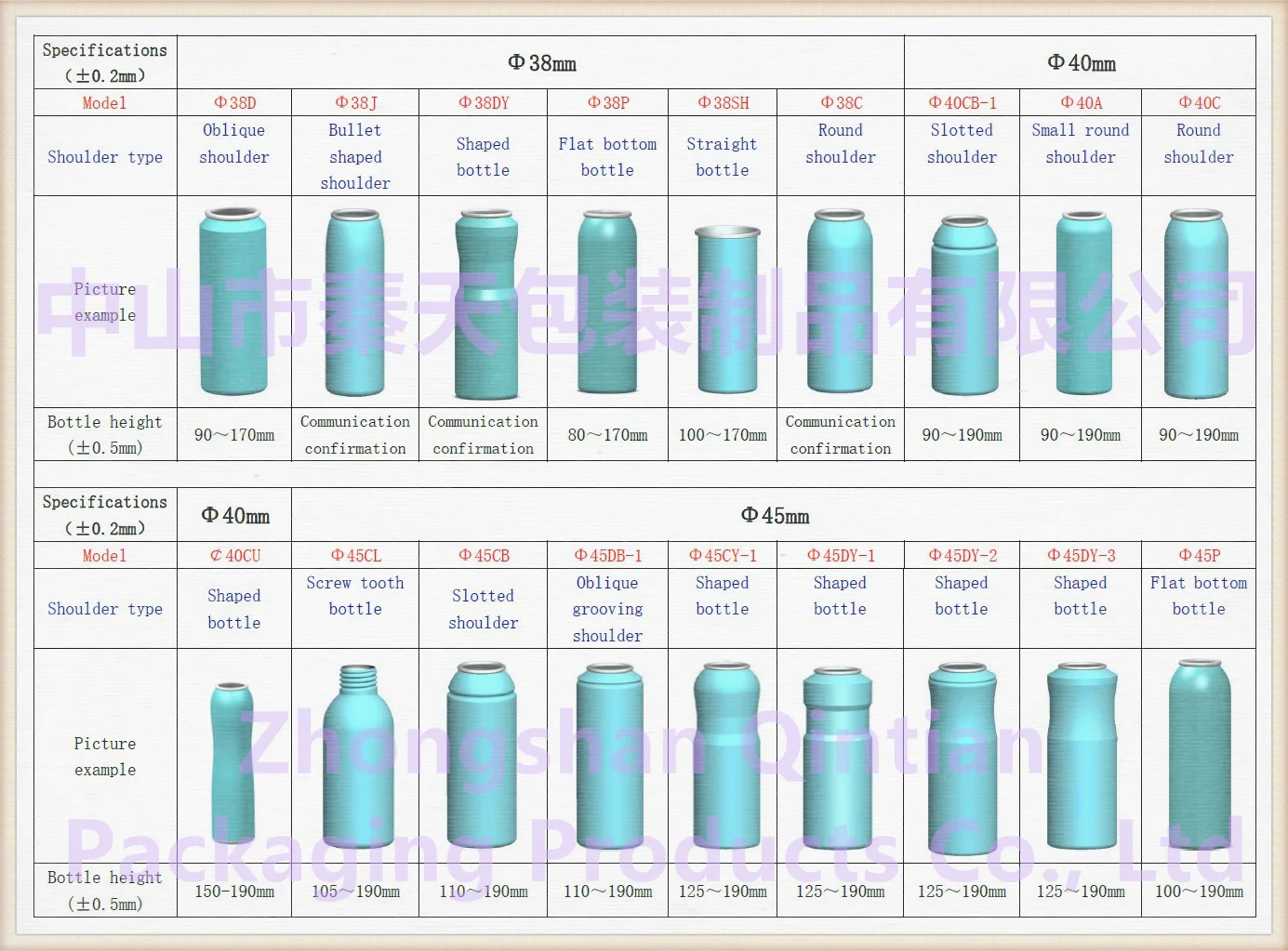
Task: Select the model label Φ40A
Action: [x=1081, y=102]
